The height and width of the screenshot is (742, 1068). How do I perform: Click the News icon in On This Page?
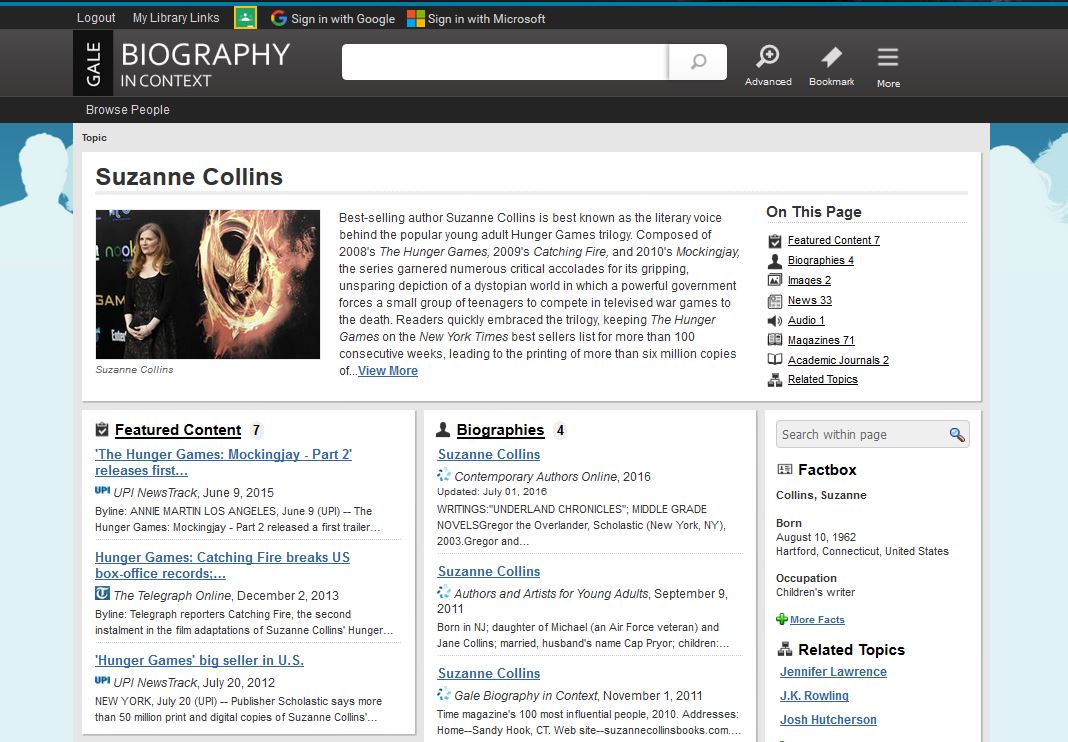coord(774,300)
